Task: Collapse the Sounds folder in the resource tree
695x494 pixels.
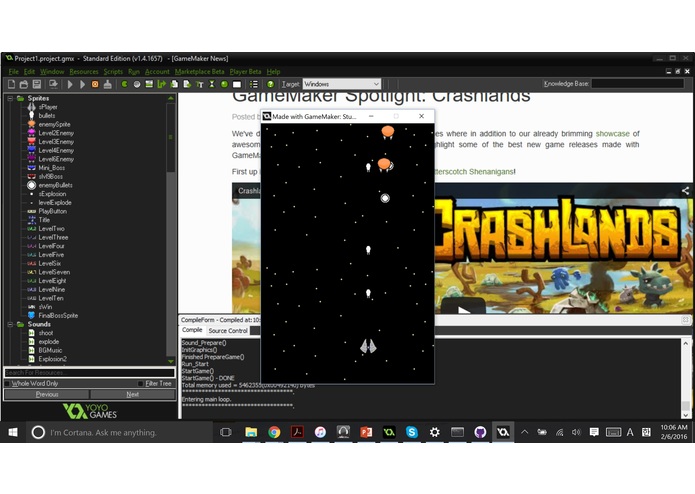Action: (x=10, y=324)
